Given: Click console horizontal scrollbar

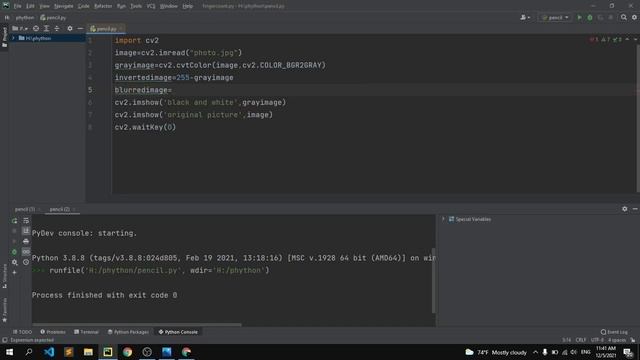Looking at the screenshot, I should [x=136, y=325].
